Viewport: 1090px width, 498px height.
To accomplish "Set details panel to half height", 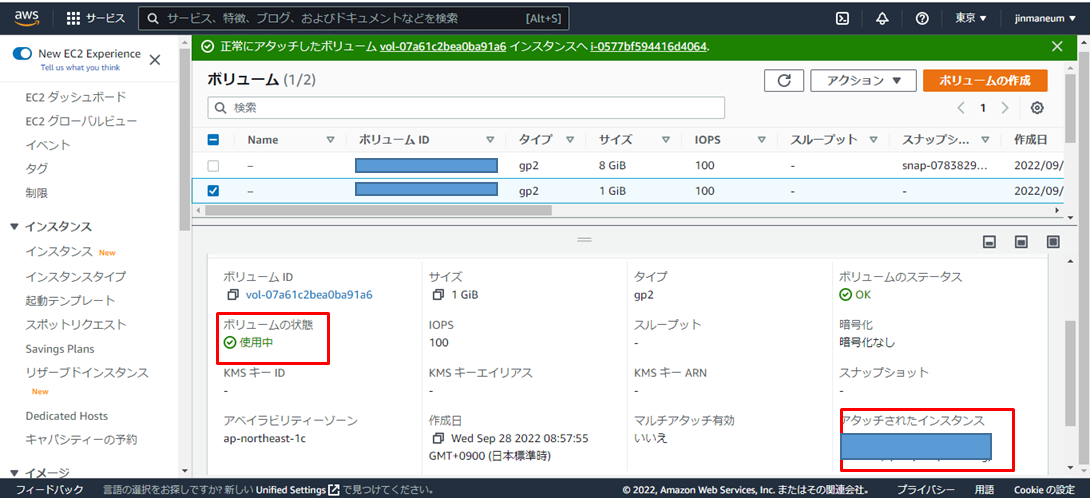I will pyautogui.click(x=1021, y=241).
